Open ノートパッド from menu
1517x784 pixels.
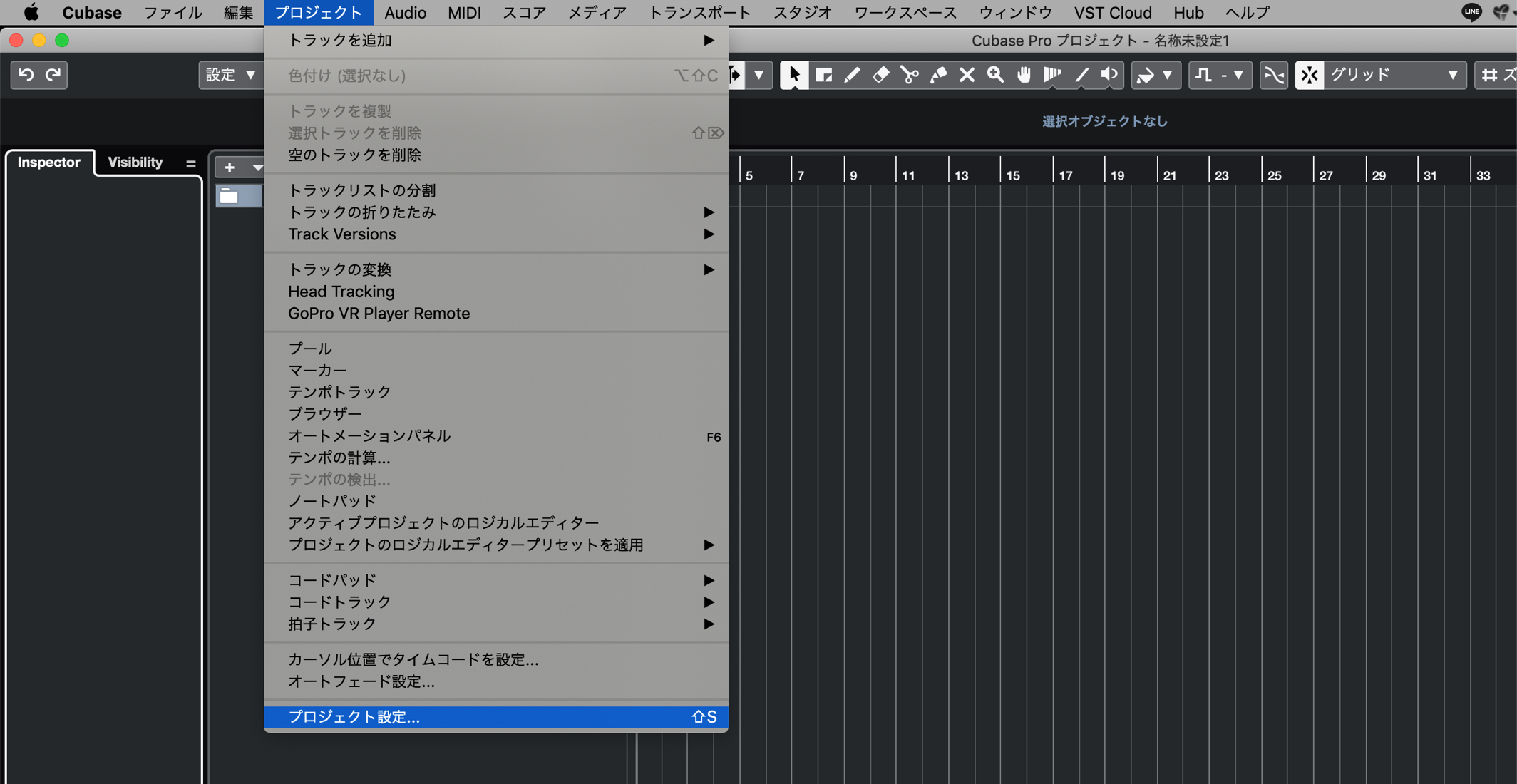(495, 501)
